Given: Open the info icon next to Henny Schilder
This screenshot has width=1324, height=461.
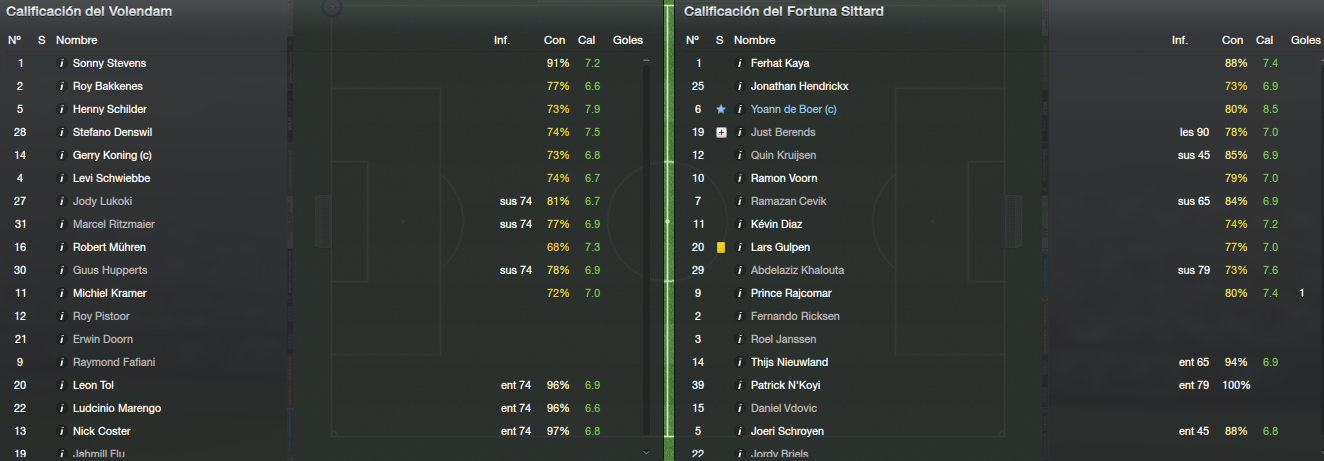Looking at the screenshot, I should pyautogui.click(x=61, y=110).
